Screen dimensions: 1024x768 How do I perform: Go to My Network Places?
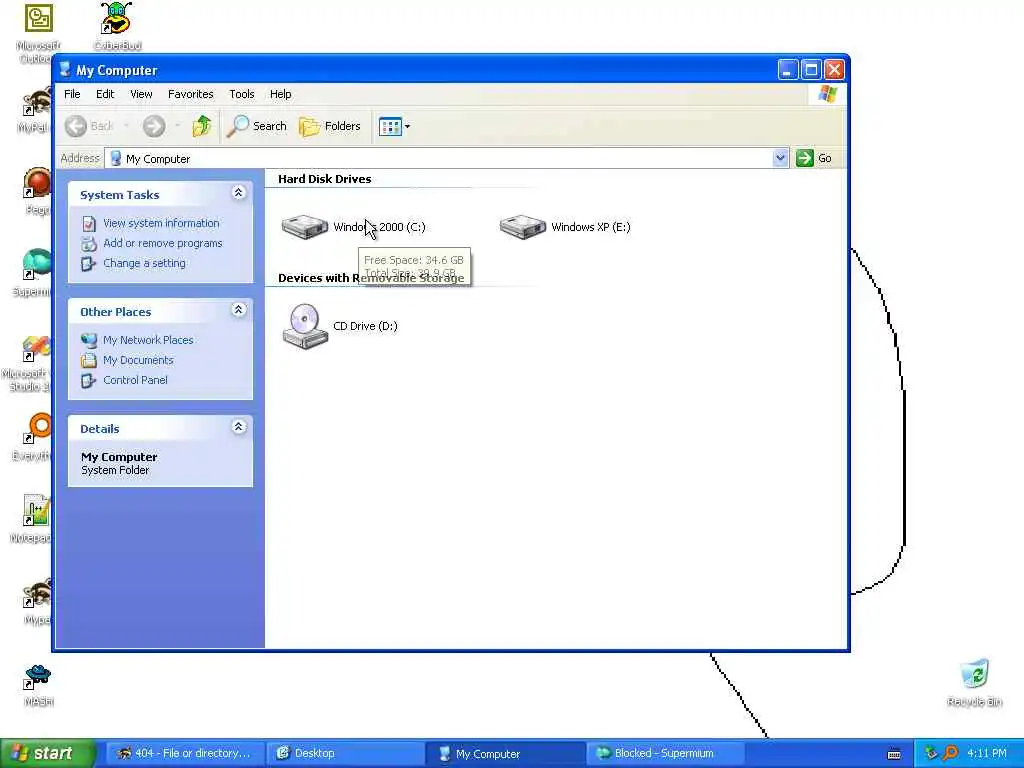pos(148,340)
